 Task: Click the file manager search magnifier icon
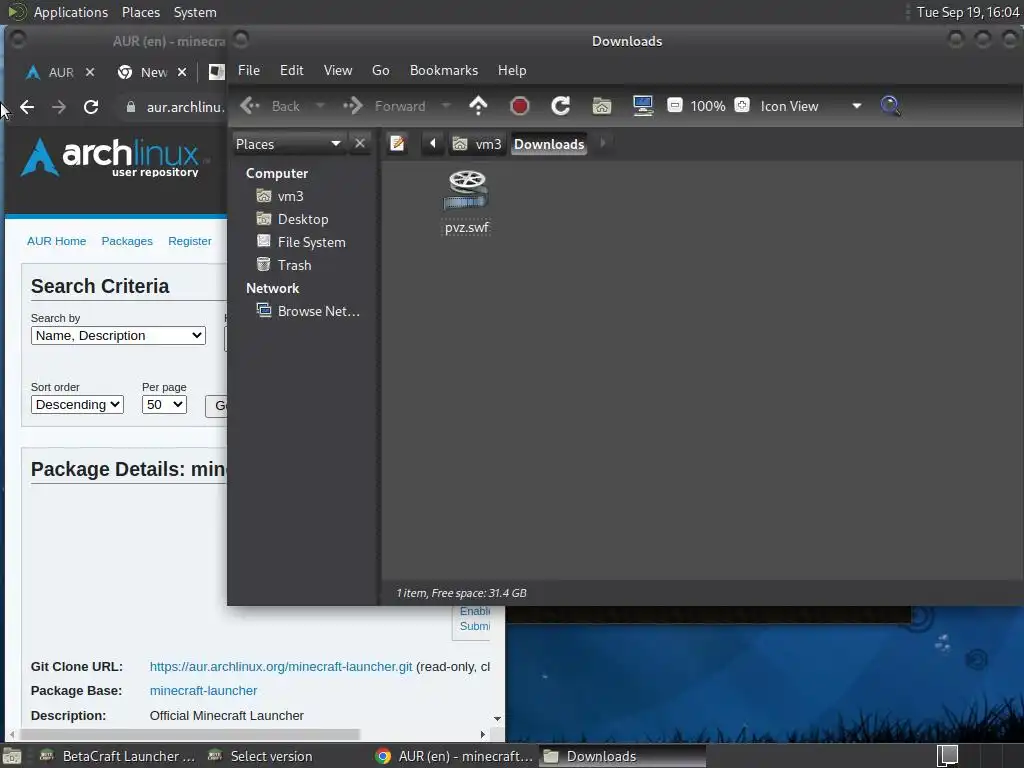(891, 106)
